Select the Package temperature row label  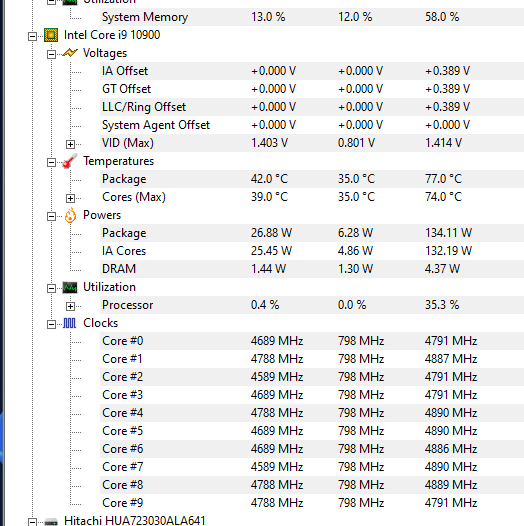[x=124, y=179]
